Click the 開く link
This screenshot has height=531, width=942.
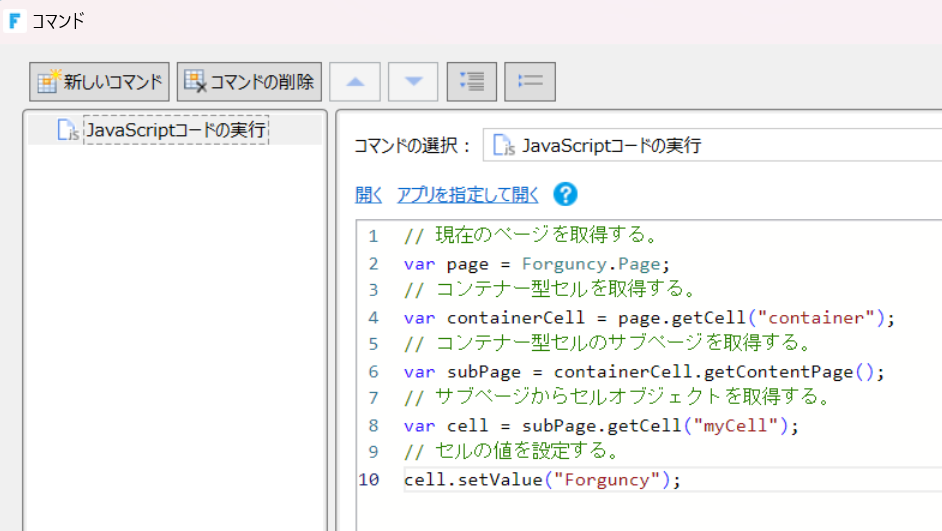(x=368, y=195)
